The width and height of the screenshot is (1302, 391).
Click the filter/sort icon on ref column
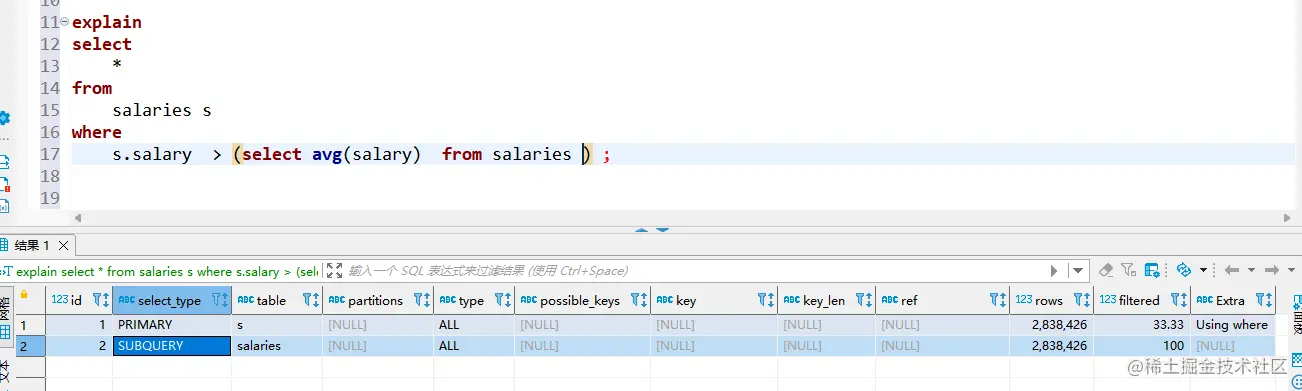(997, 300)
